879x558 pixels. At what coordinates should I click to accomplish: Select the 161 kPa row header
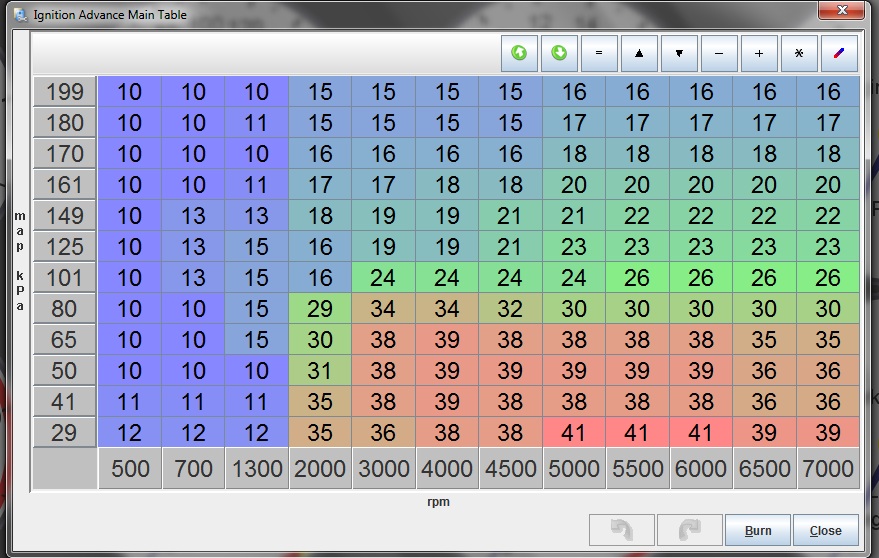(64, 185)
